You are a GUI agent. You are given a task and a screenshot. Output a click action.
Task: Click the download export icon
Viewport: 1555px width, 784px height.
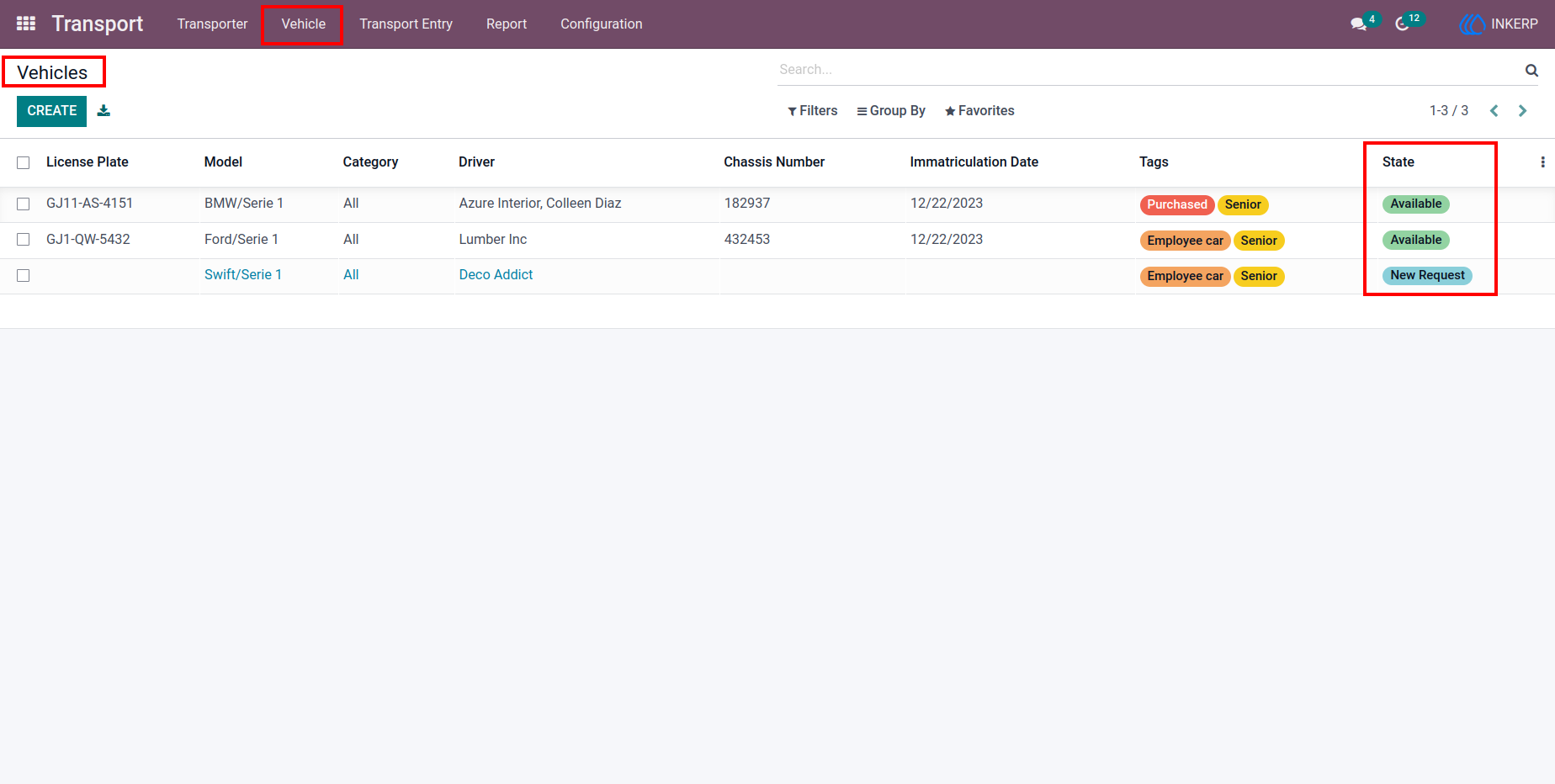pos(103,110)
